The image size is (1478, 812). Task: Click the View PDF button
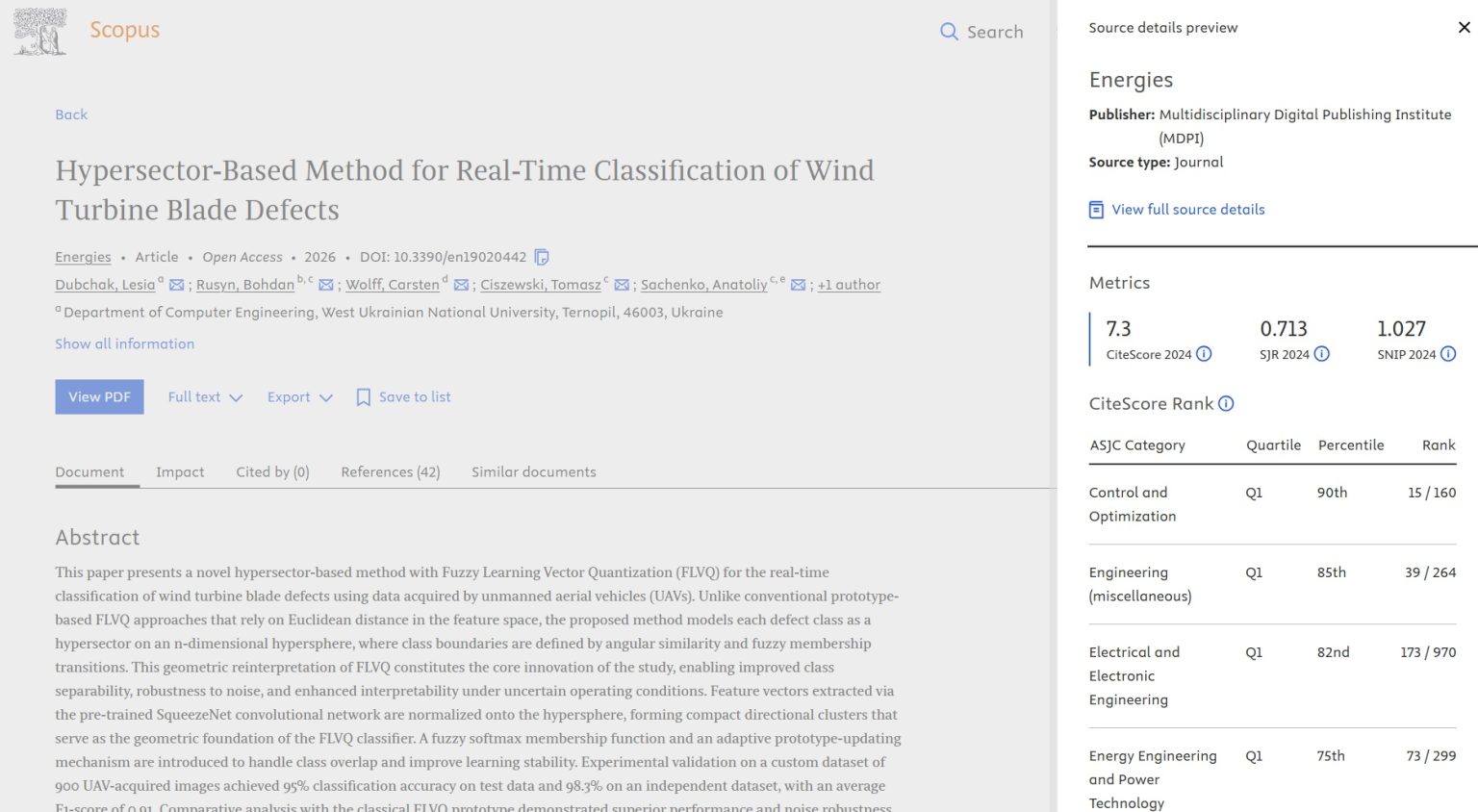coord(99,397)
